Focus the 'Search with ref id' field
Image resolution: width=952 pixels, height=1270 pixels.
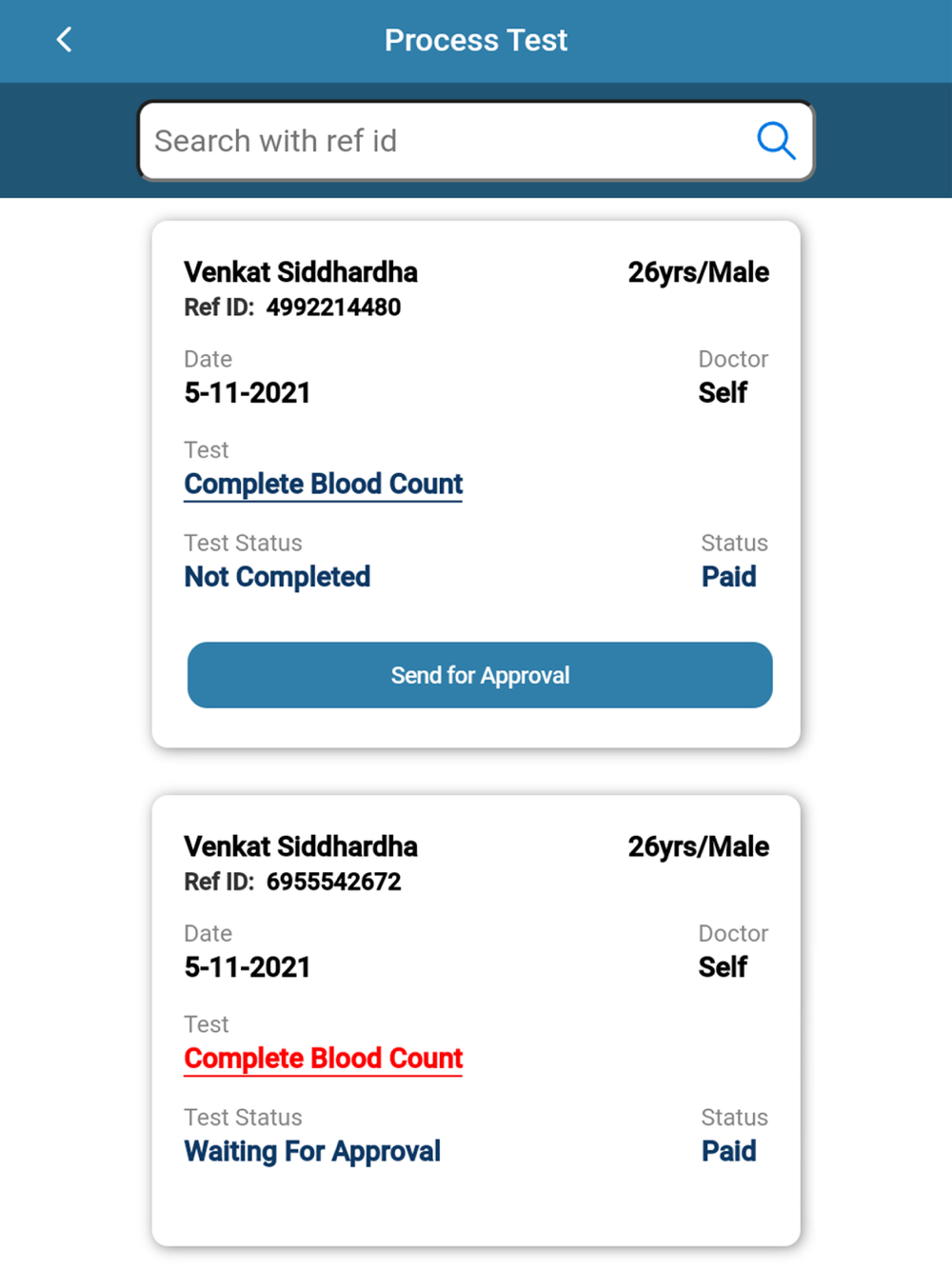click(447, 141)
